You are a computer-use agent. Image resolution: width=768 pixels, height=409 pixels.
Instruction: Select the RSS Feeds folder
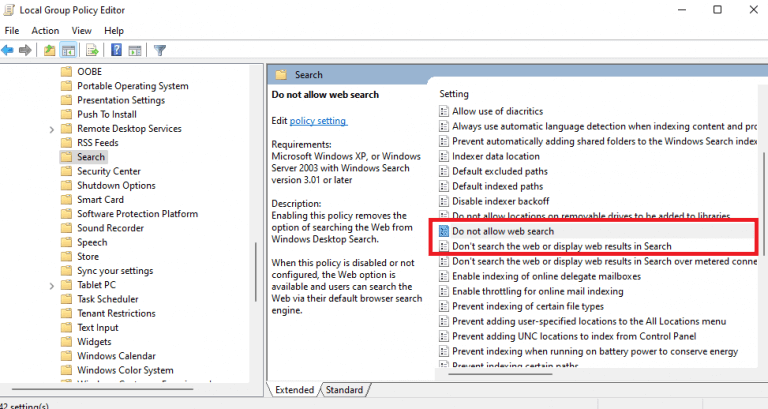coord(97,143)
